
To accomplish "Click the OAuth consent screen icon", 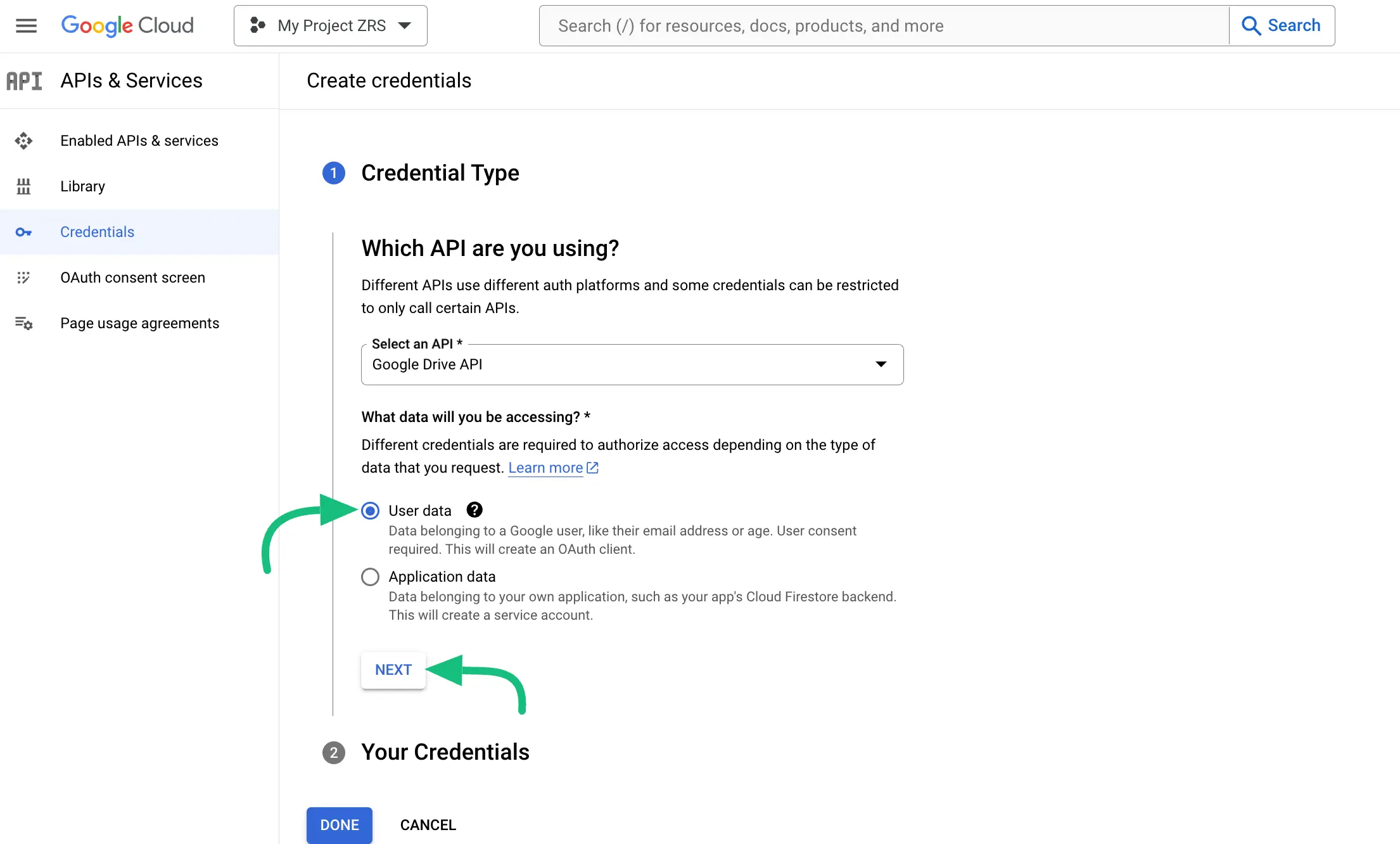I will click(x=23, y=278).
